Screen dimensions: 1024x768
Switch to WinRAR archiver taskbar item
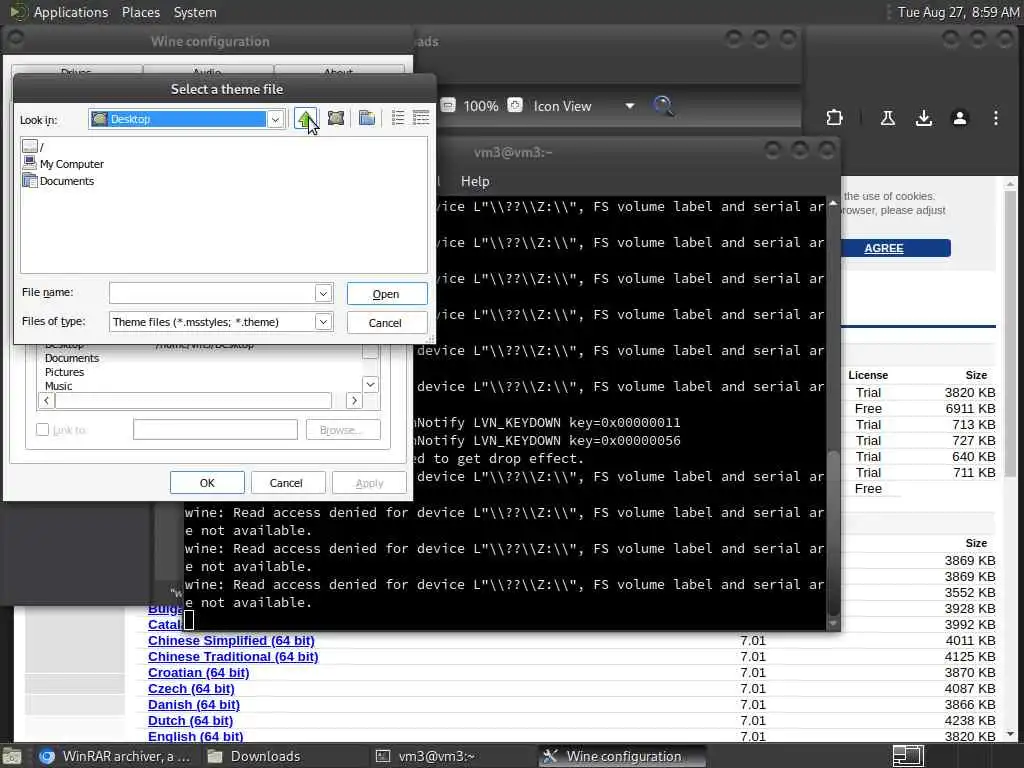point(115,756)
